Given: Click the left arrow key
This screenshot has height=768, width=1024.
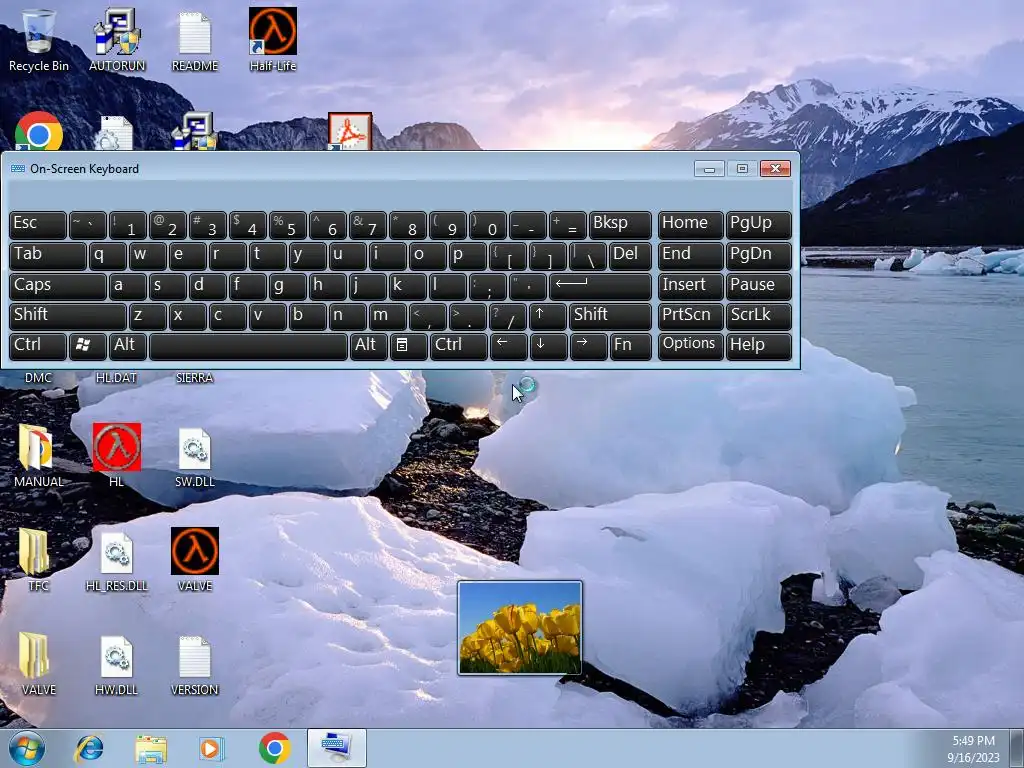Looking at the screenshot, I should pos(508,346).
